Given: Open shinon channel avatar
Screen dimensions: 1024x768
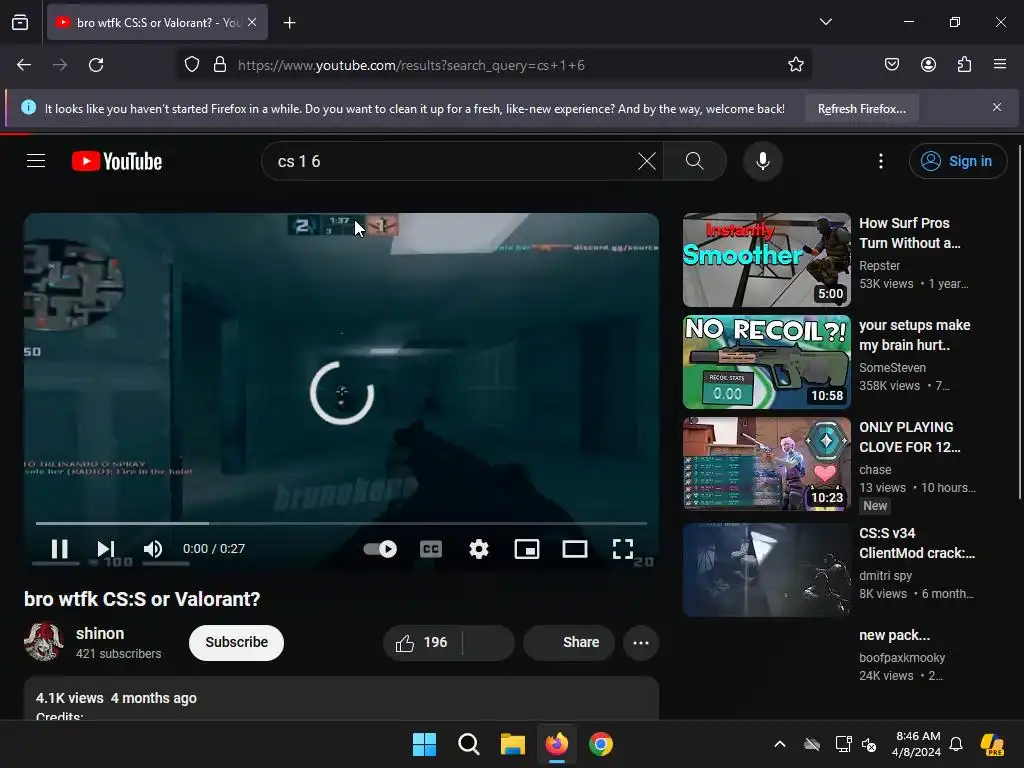Looking at the screenshot, I should pos(44,642).
